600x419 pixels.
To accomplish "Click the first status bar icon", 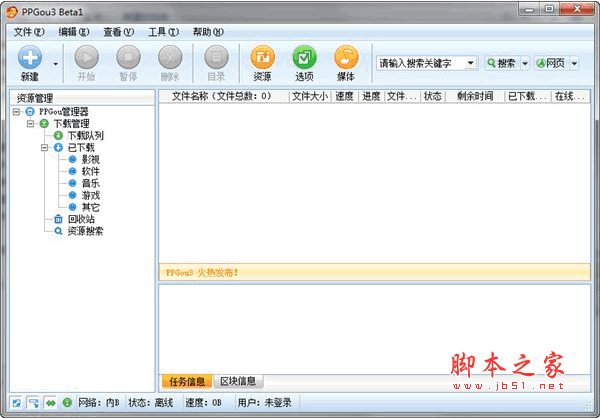I will pos(16,403).
